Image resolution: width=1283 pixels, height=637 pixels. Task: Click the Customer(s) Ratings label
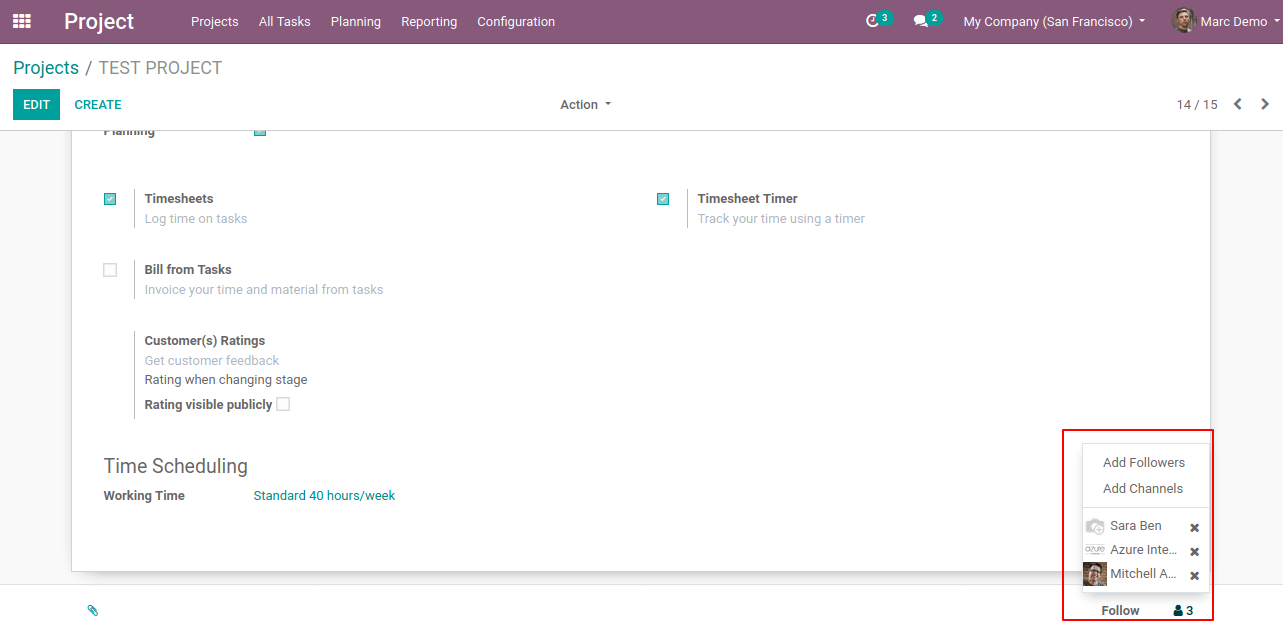tap(205, 340)
